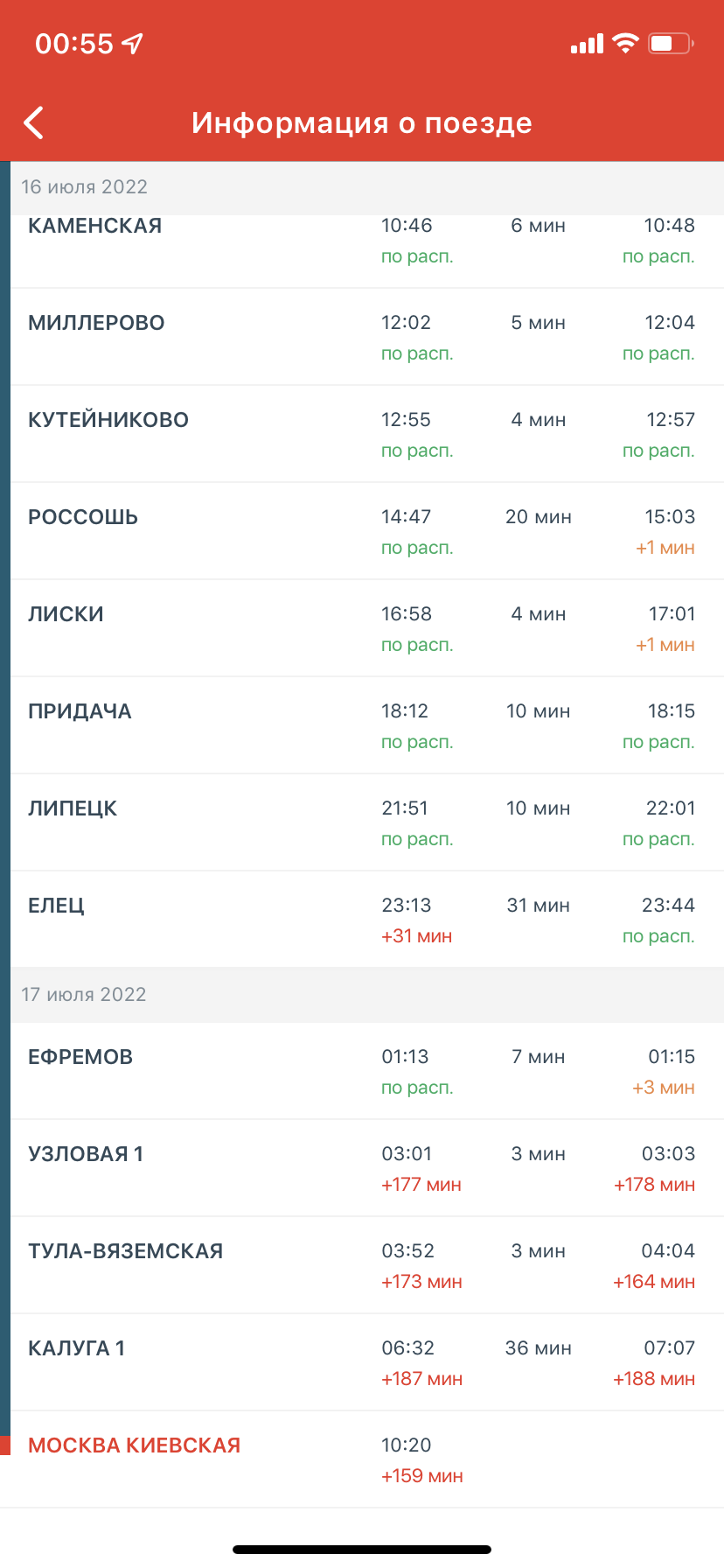The width and height of the screenshot is (724, 1568).
Task: Tap the cellular signal bars icon
Action: coord(587,44)
